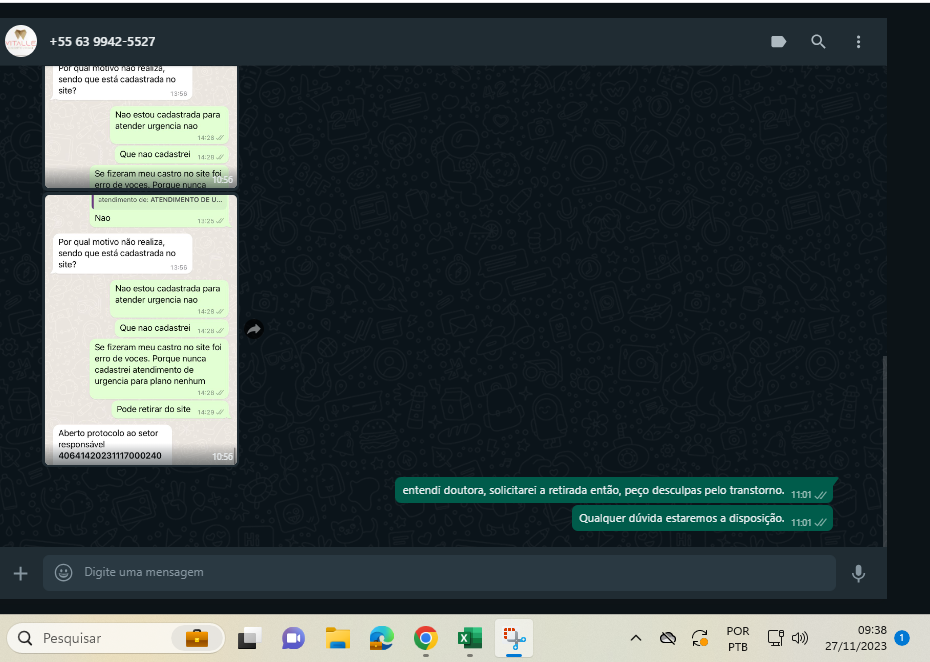
Task: Forward the screenshot image message
Action: [x=254, y=329]
